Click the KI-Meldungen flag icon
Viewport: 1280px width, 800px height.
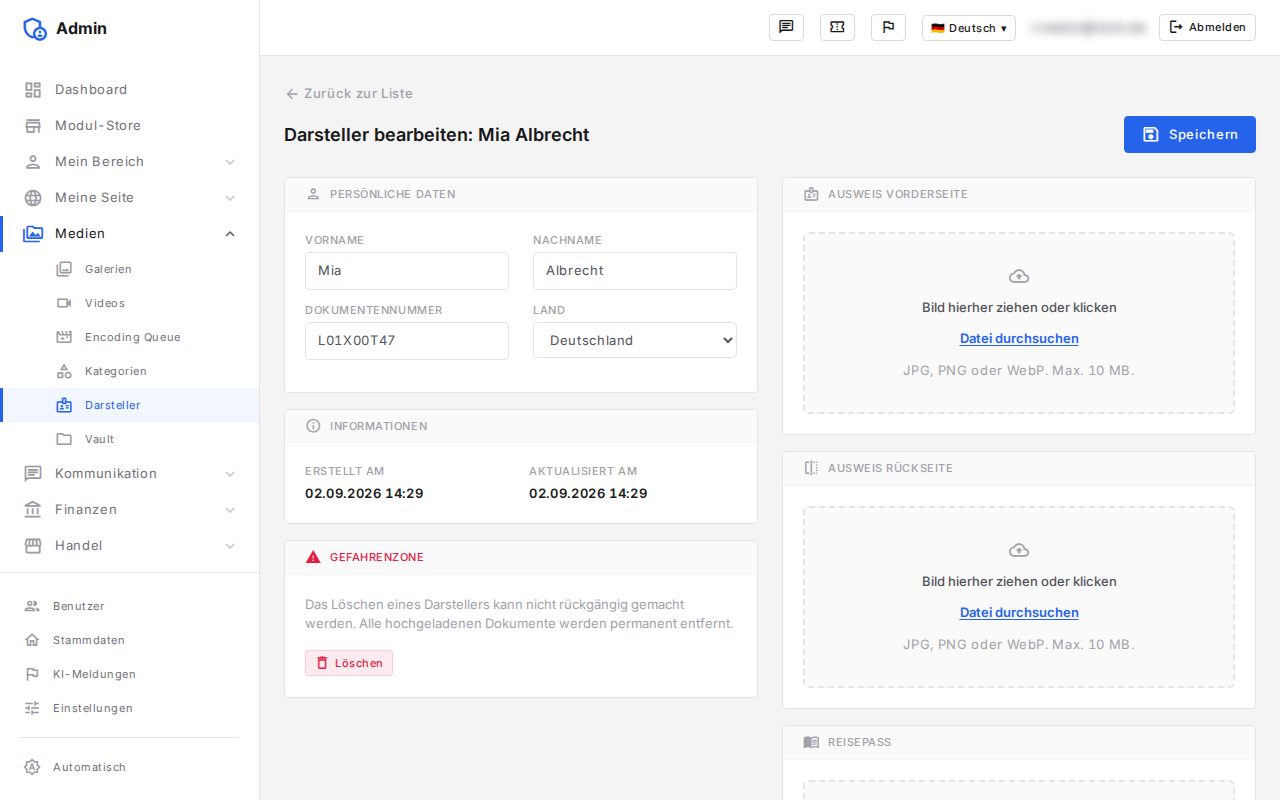tap(32, 674)
